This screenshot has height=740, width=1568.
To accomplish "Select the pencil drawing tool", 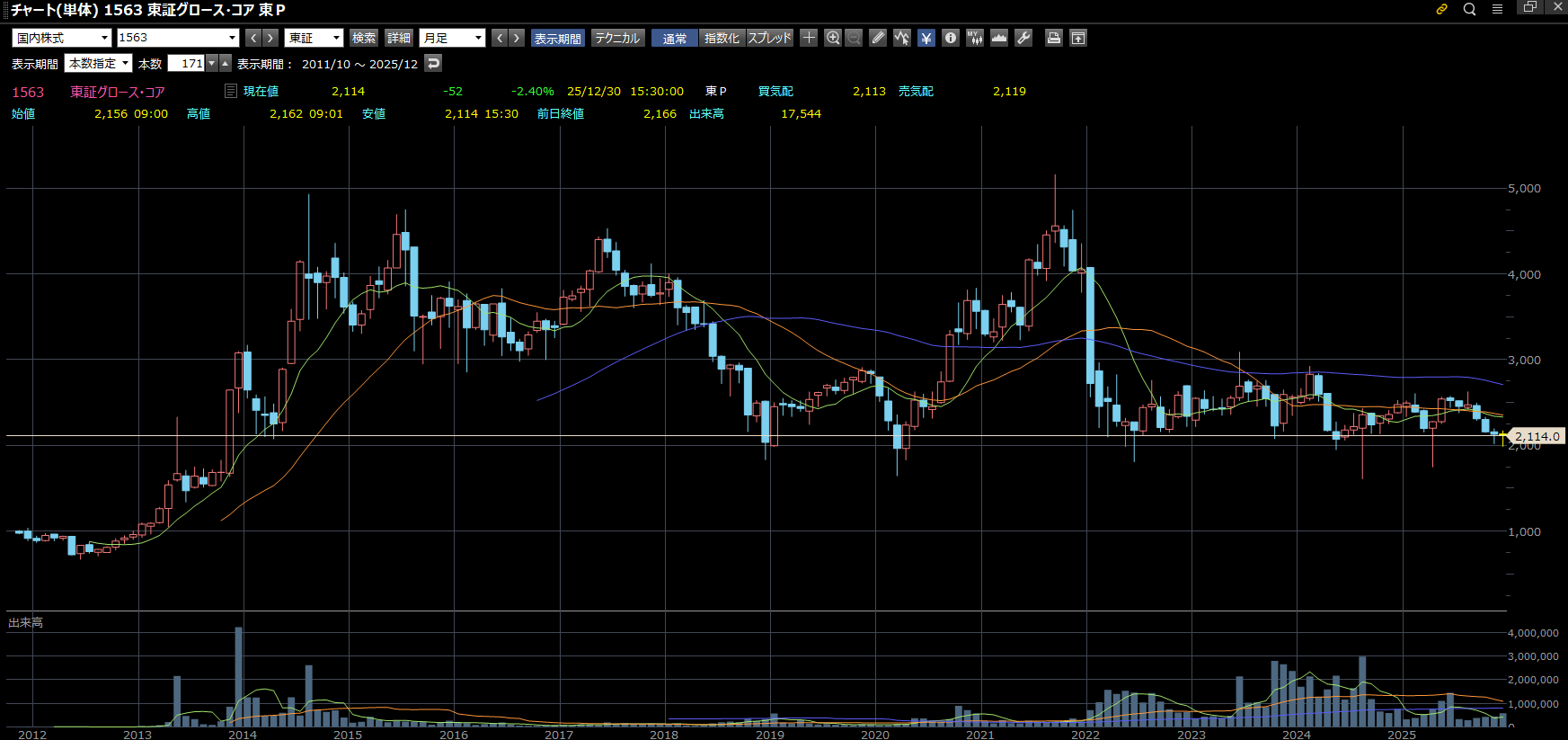I will 878,38.
